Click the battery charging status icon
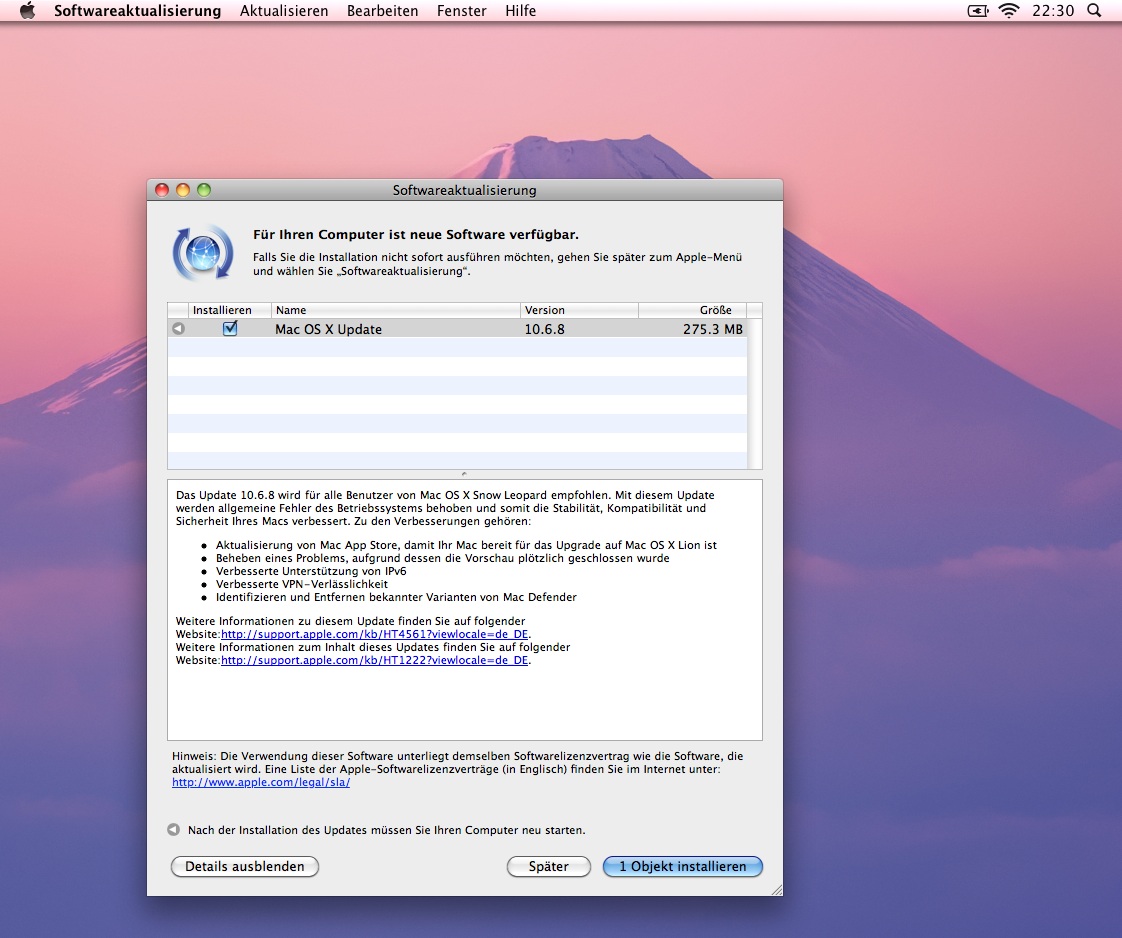Image resolution: width=1122 pixels, height=938 pixels. [977, 11]
